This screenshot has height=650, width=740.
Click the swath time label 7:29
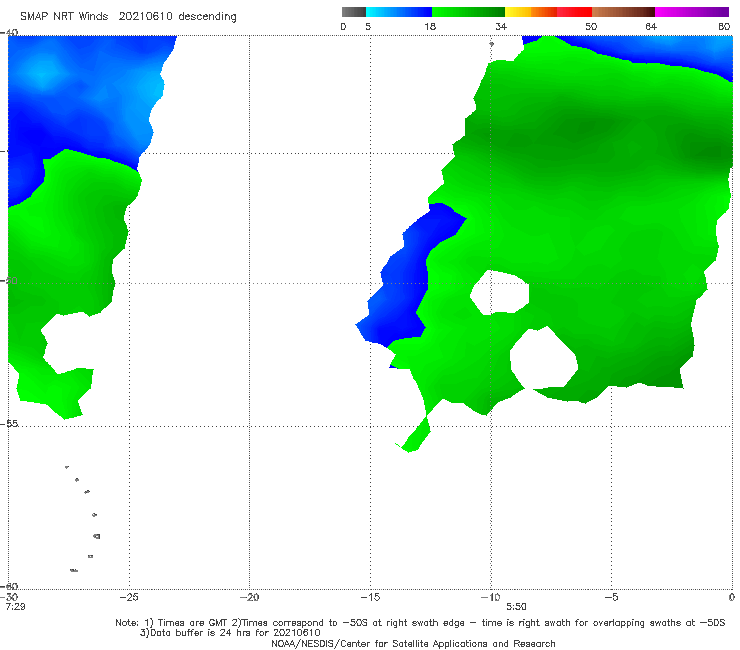point(16,607)
